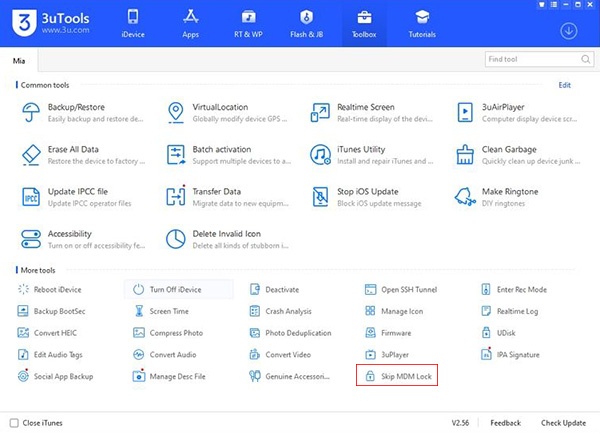Select Deactivate tool
Screen dimensions: 600x433
(x=274, y=290)
